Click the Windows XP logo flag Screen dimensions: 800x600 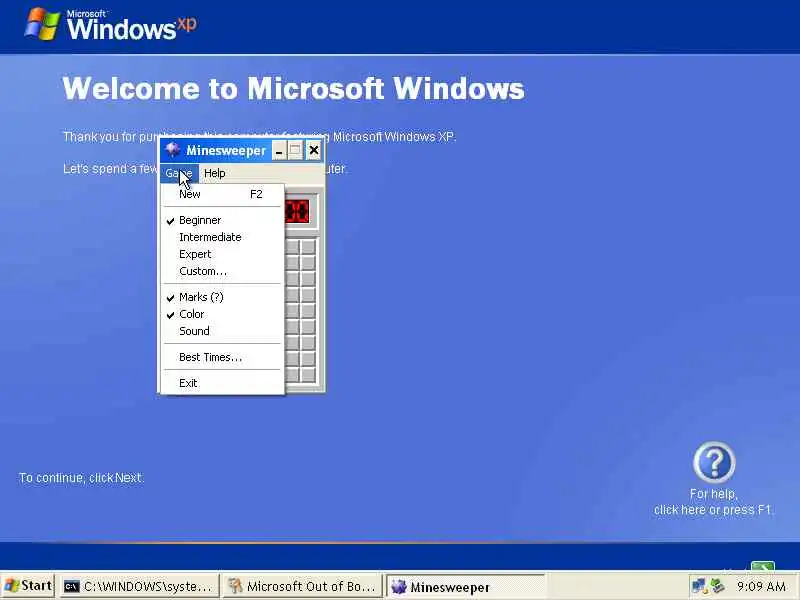click(42, 23)
